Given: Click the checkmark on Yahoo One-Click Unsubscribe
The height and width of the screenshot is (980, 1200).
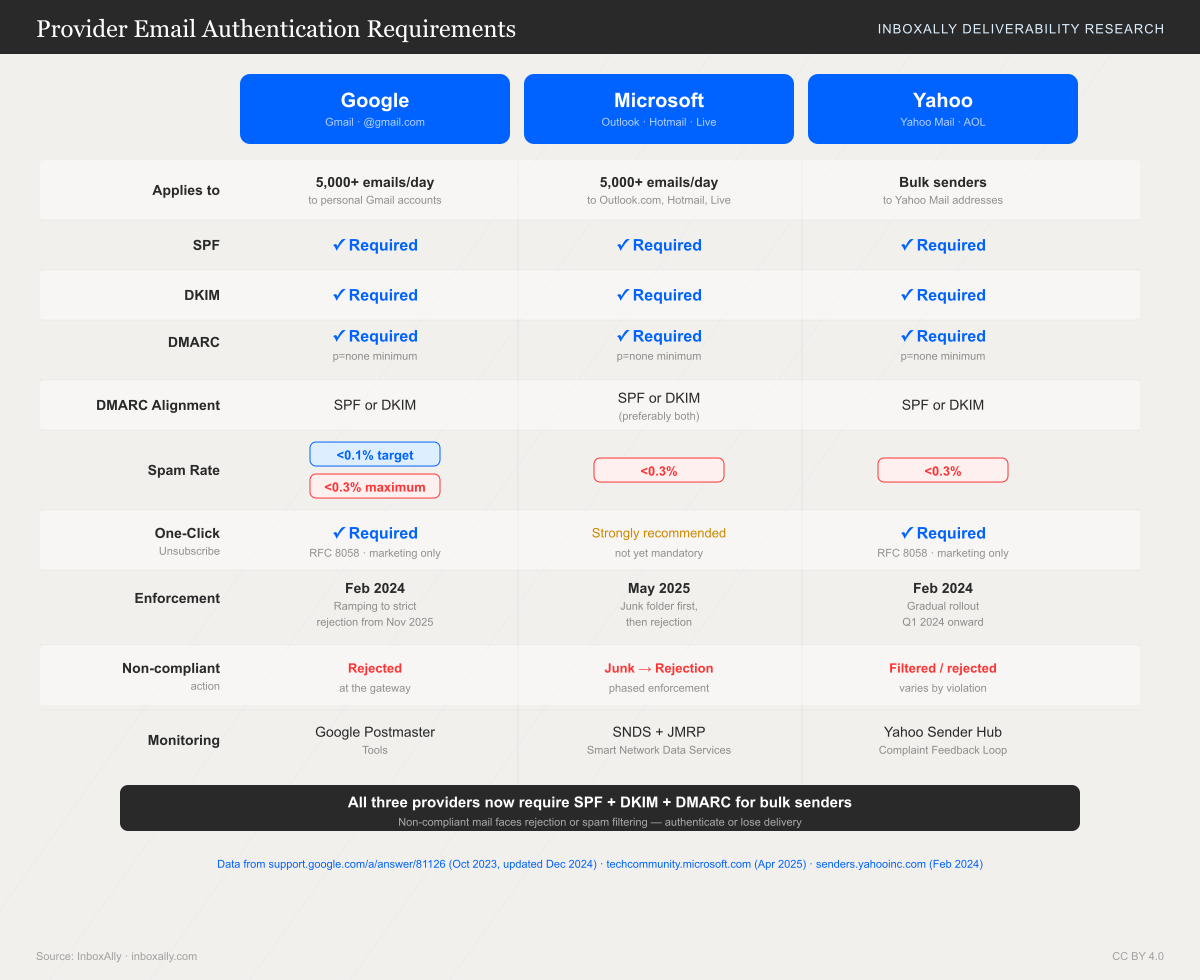Looking at the screenshot, I should [907, 533].
